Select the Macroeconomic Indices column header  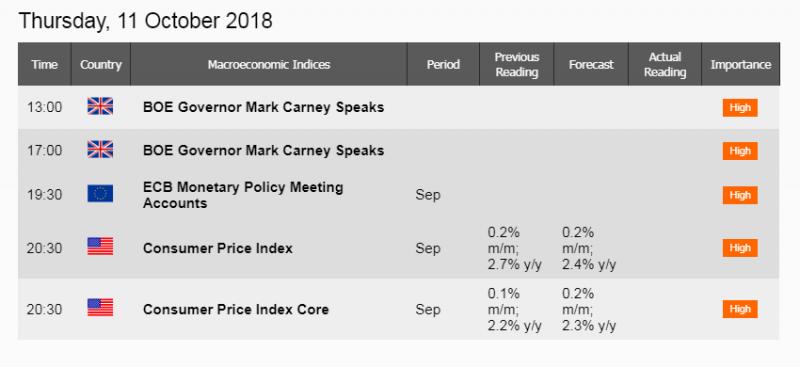pyautogui.click(x=269, y=64)
